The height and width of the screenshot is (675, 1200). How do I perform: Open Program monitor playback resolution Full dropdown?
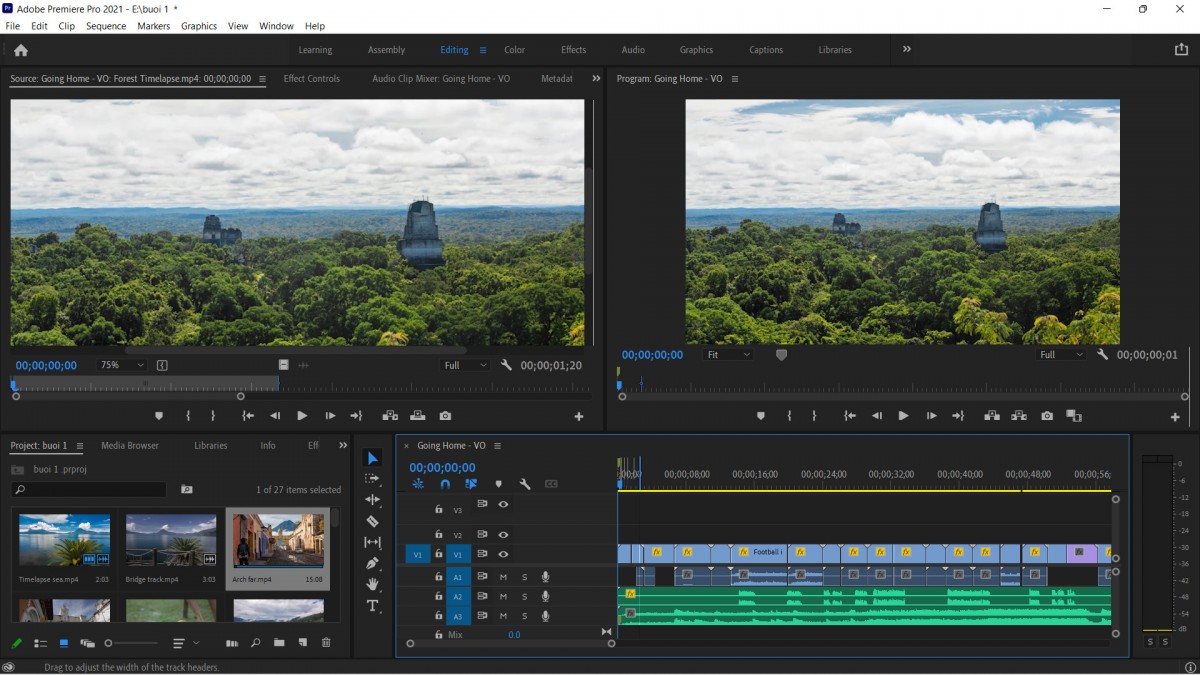click(x=1061, y=355)
